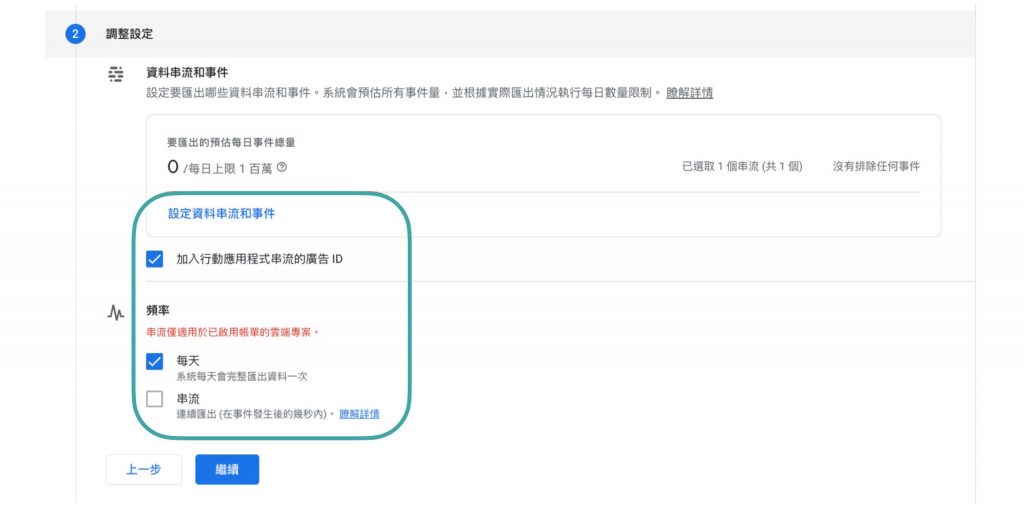
Task: Select the 頻率 section heading
Action: 158,311
